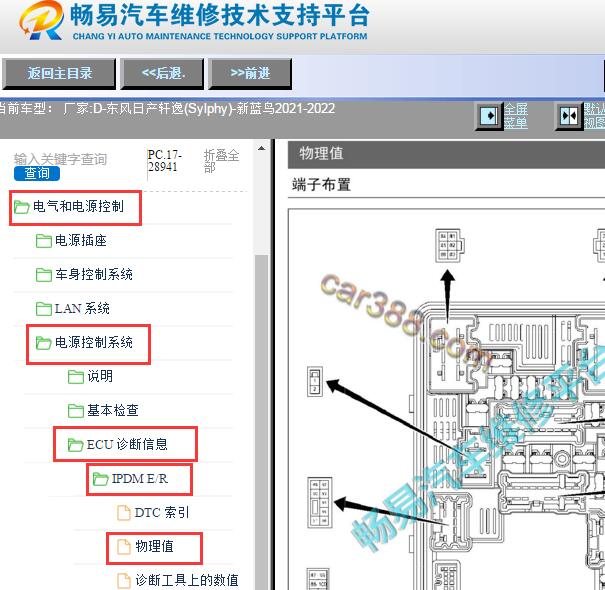The width and height of the screenshot is (605, 590).
Task: Click the current vehicle model Sylphy text
Action: [199, 109]
